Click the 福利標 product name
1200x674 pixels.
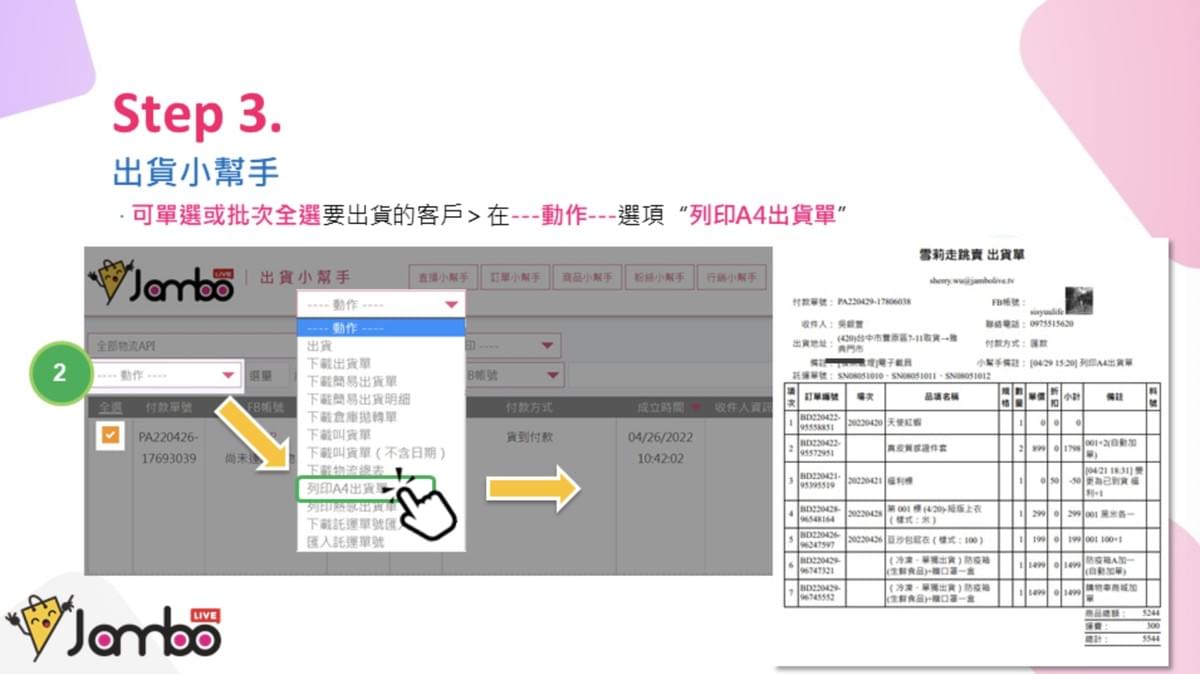coord(902,479)
